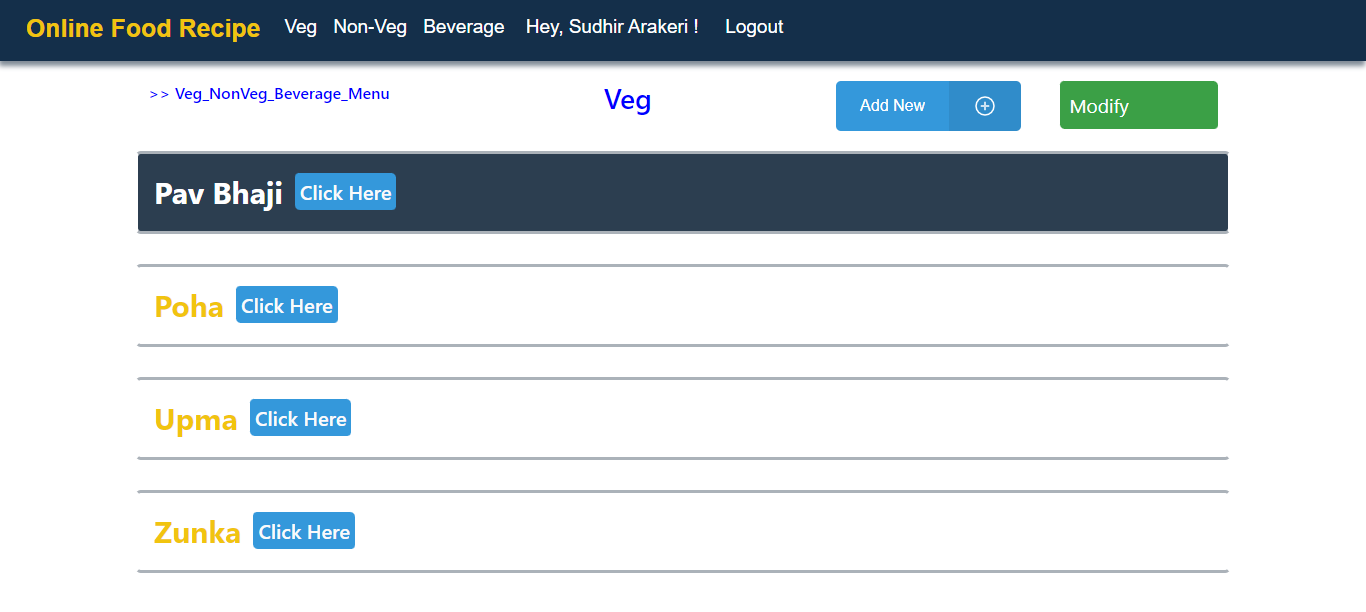Screen dimensions: 1366x612
Task: Click the Veg page heading
Action: click(627, 100)
